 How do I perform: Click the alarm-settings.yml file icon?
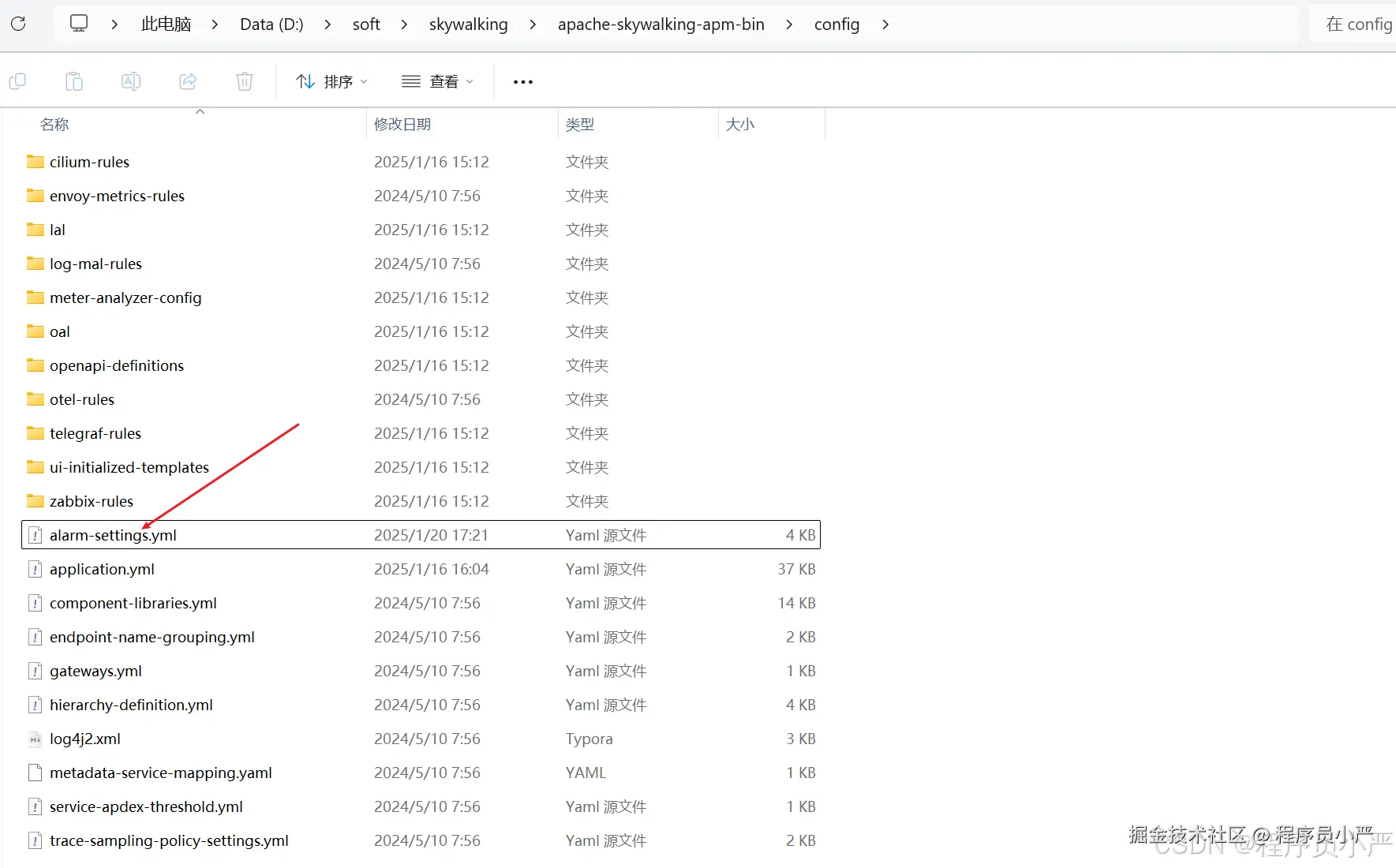[36, 535]
